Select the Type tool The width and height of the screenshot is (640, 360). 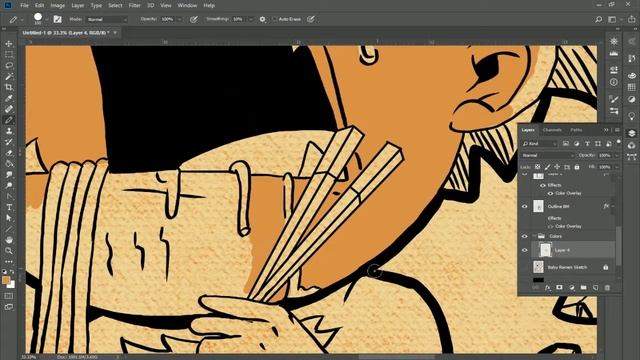point(9,207)
